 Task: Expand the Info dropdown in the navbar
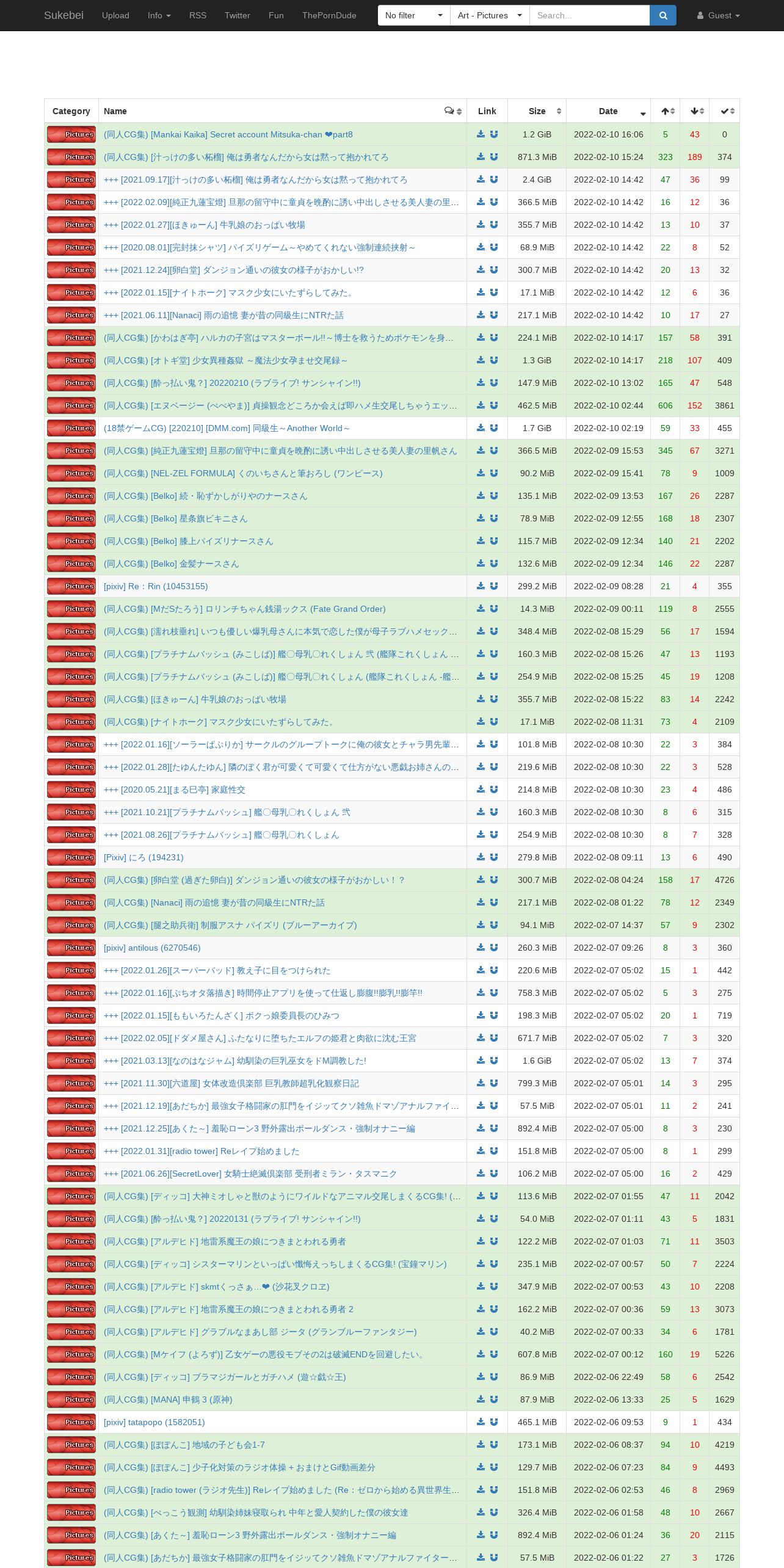click(159, 15)
